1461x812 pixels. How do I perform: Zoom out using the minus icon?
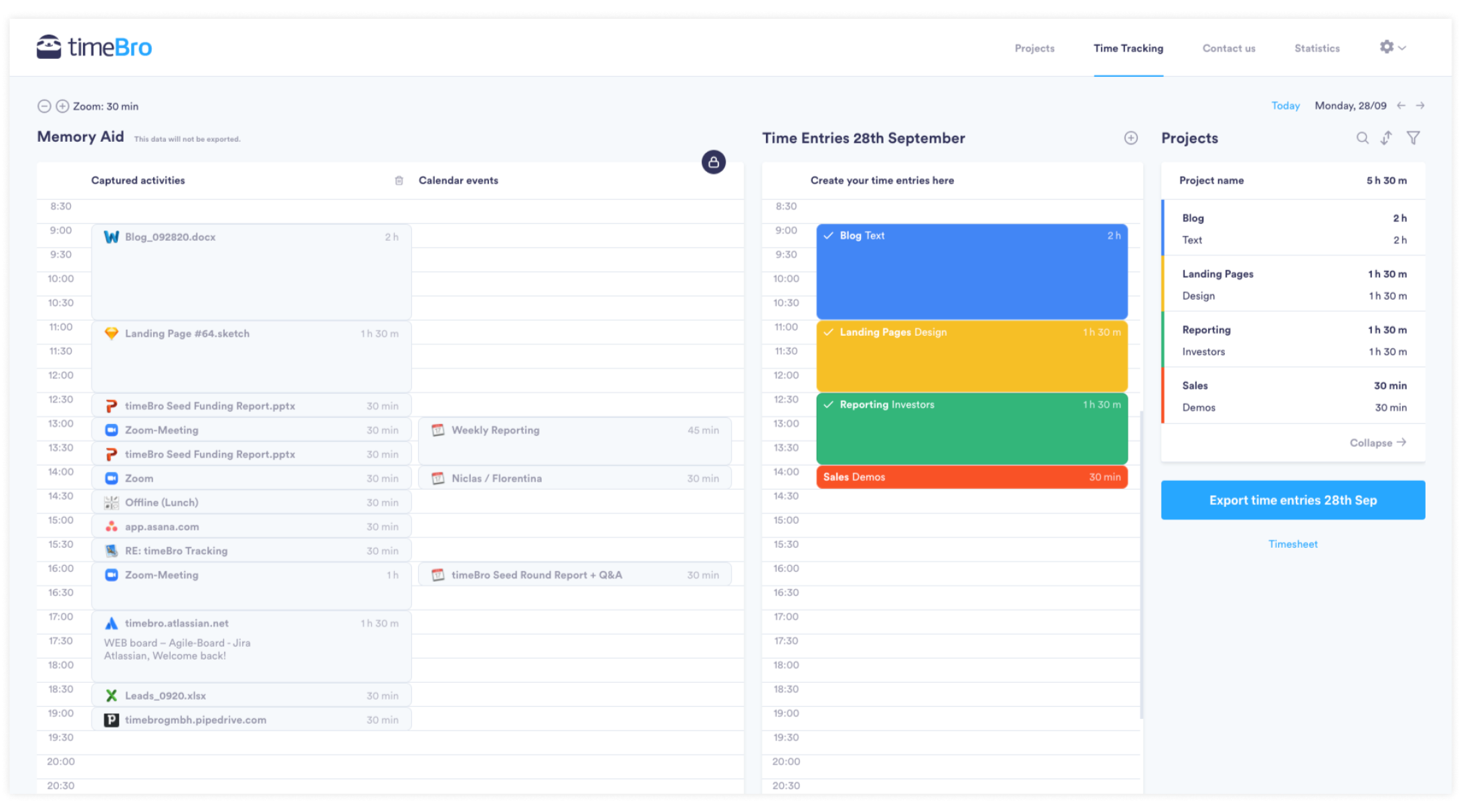45,106
